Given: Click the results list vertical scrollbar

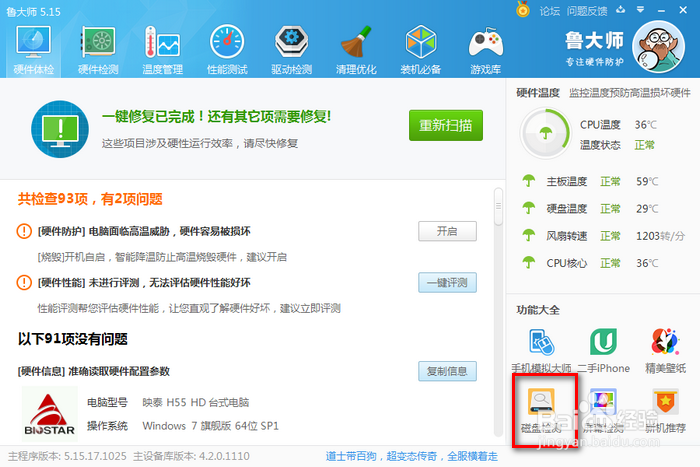Looking at the screenshot, I should pyautogui.click(x=498, y=207).
